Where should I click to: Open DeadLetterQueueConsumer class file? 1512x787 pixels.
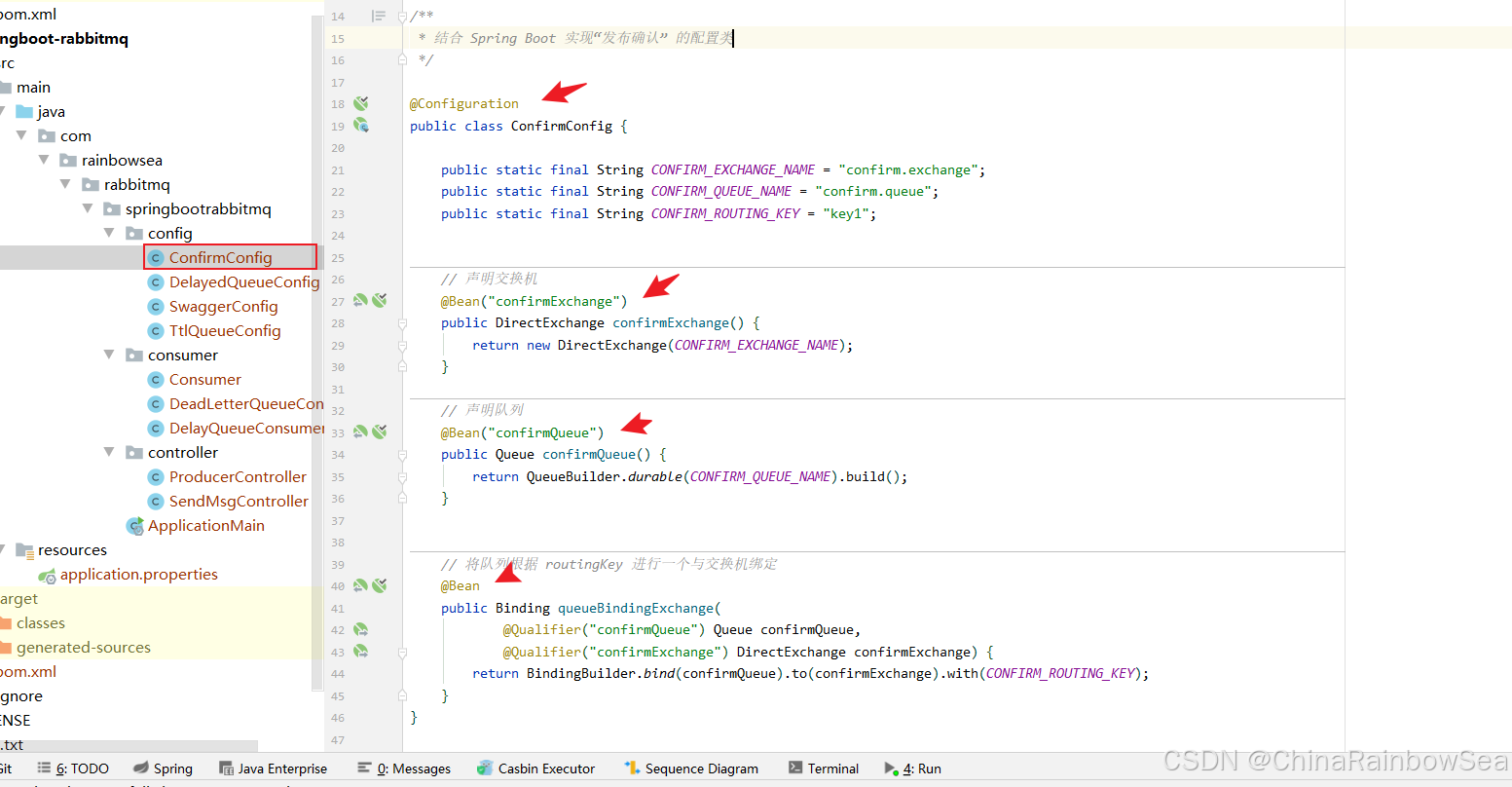click(246, 403)
